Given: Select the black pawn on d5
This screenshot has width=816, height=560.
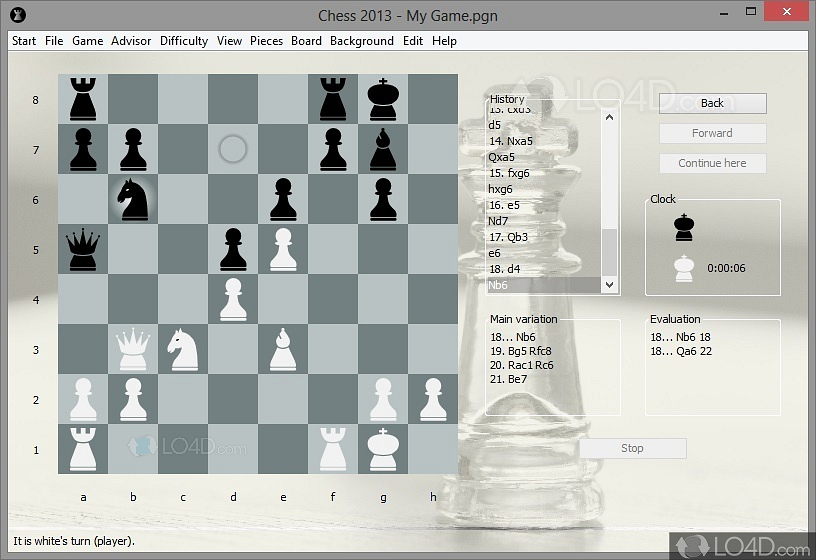Looking at the screenshot, I should pyautogui.click(x=233, y=249).
